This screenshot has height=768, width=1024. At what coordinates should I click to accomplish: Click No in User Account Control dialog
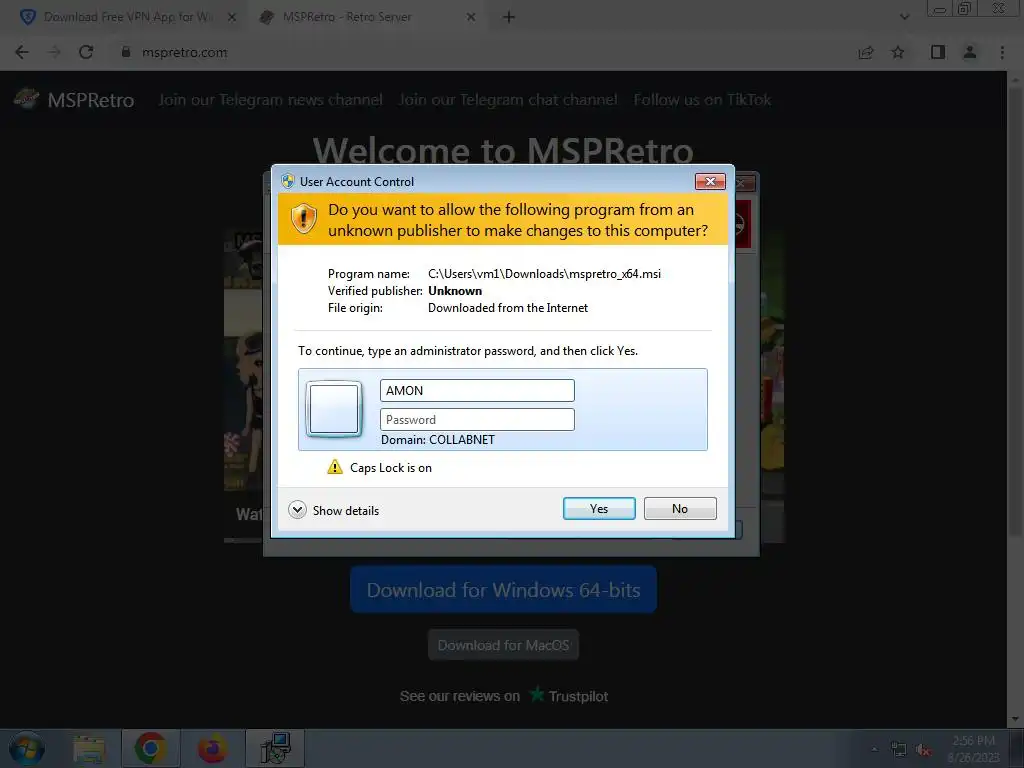[x=680, y=509]
